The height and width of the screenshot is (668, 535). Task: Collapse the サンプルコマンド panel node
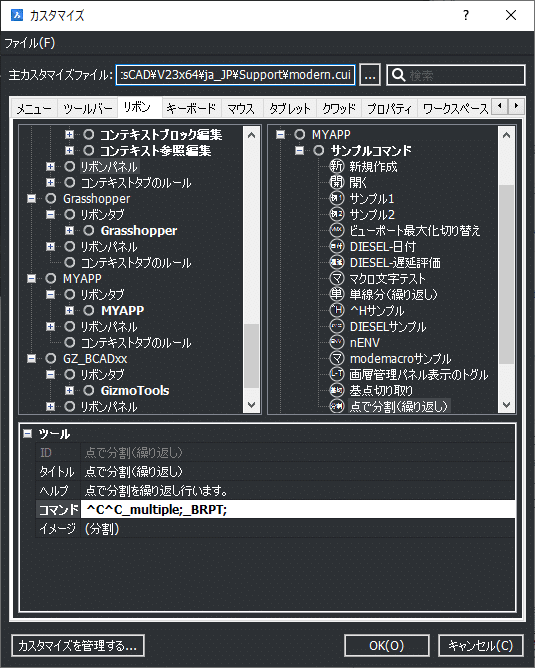tap(299, 150)
